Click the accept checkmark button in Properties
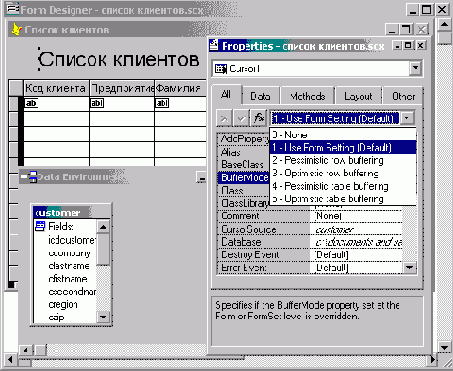Image resolution: width=453 pixels, height=371 pixels. [x=241, y=118]
